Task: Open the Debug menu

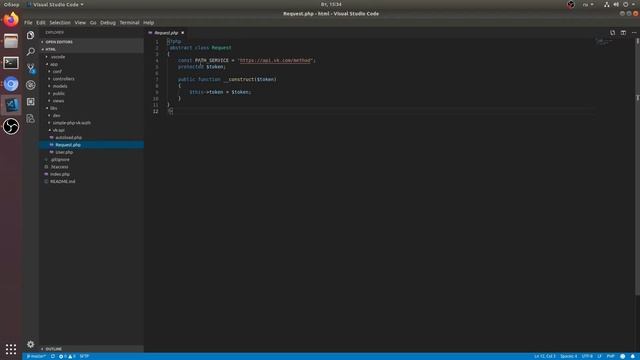Action: tap(108, 23)
